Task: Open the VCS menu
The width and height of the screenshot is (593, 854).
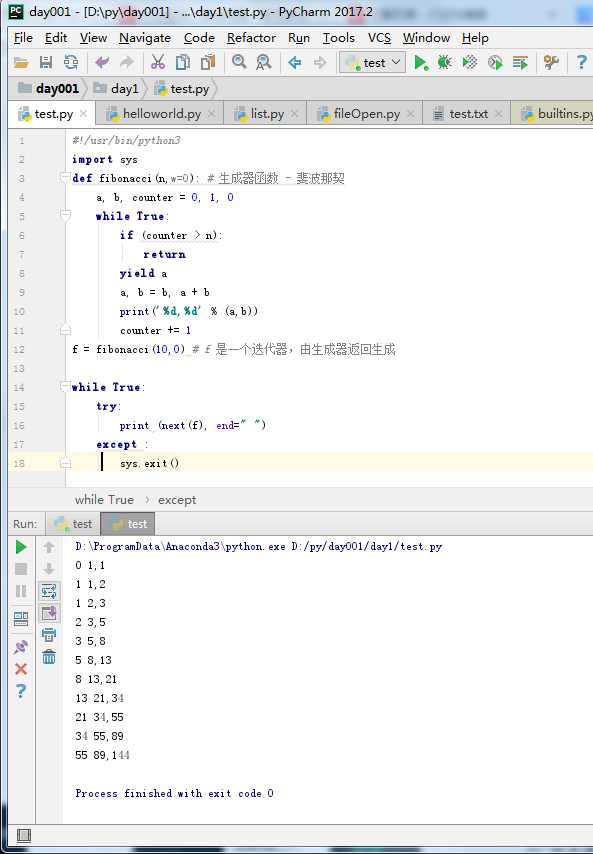Action: [x=379, y=38]
